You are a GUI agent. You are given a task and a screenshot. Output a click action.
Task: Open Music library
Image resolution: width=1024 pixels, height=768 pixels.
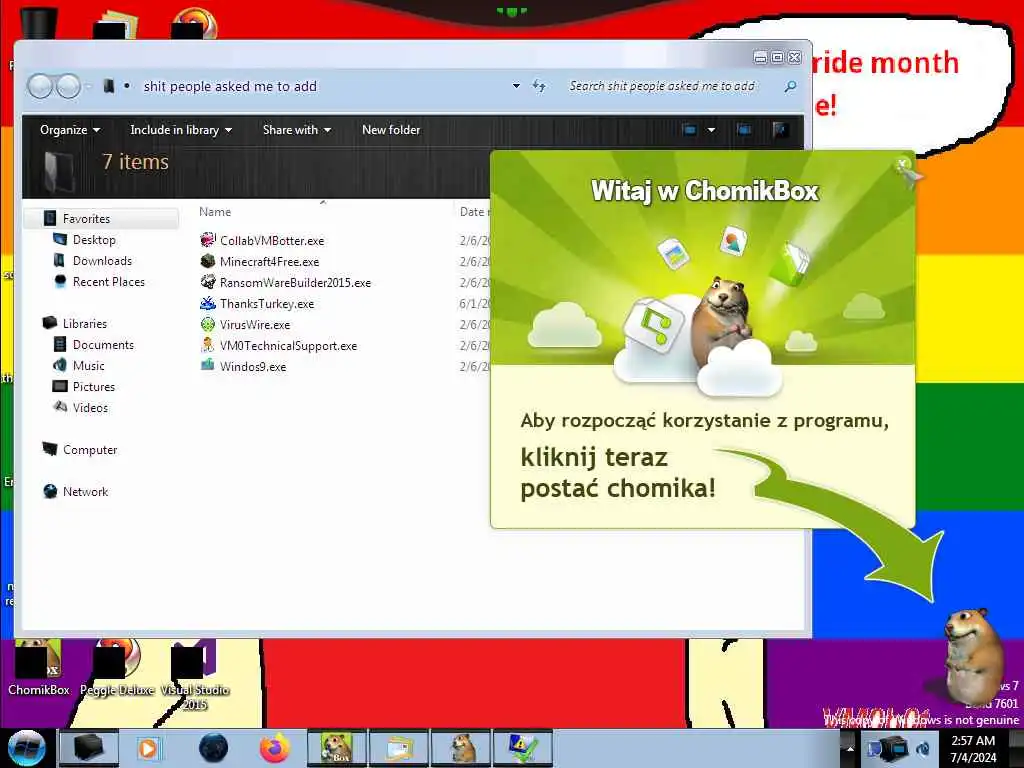pos(88,366)
